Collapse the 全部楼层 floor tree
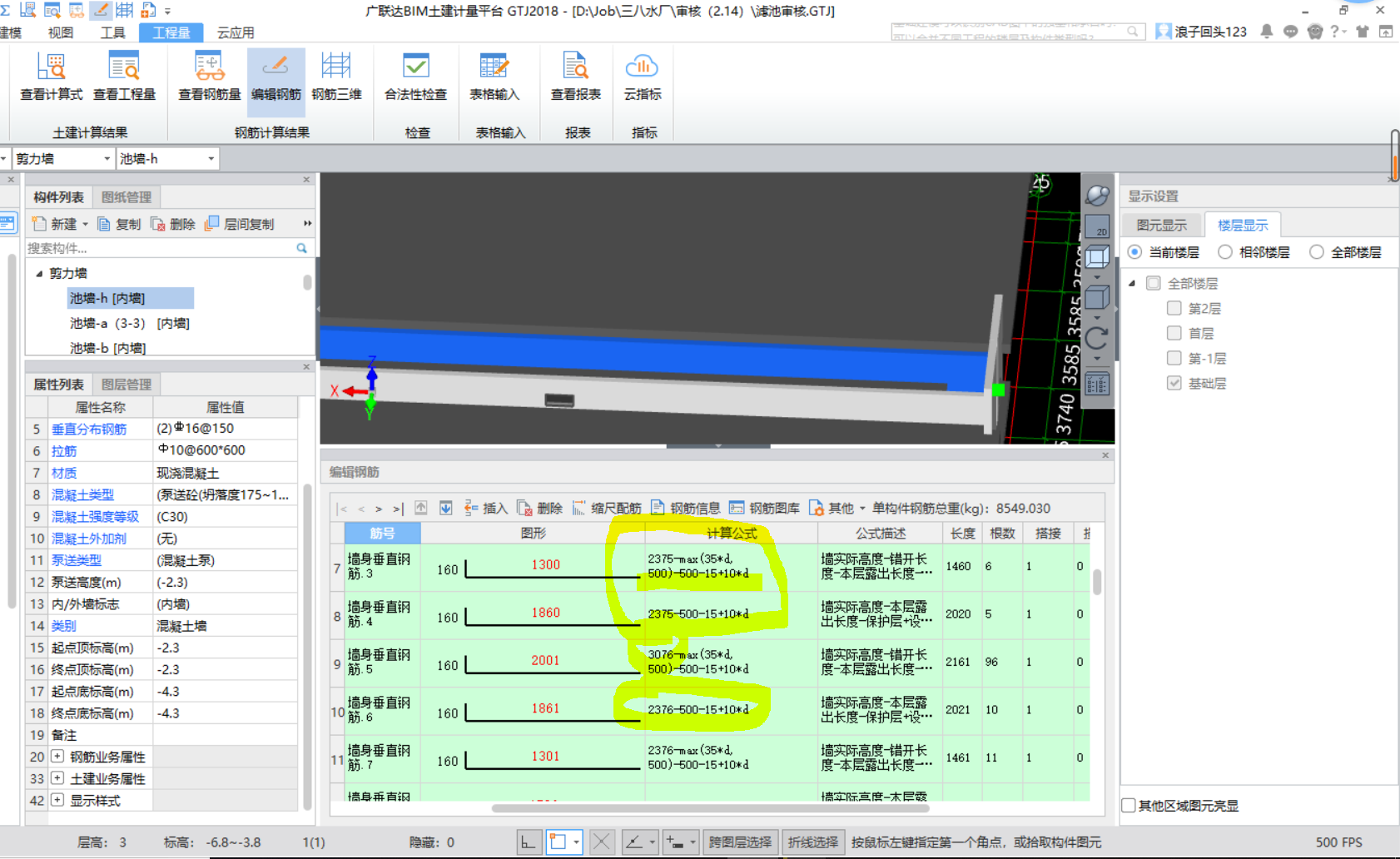 [1132, 283]
